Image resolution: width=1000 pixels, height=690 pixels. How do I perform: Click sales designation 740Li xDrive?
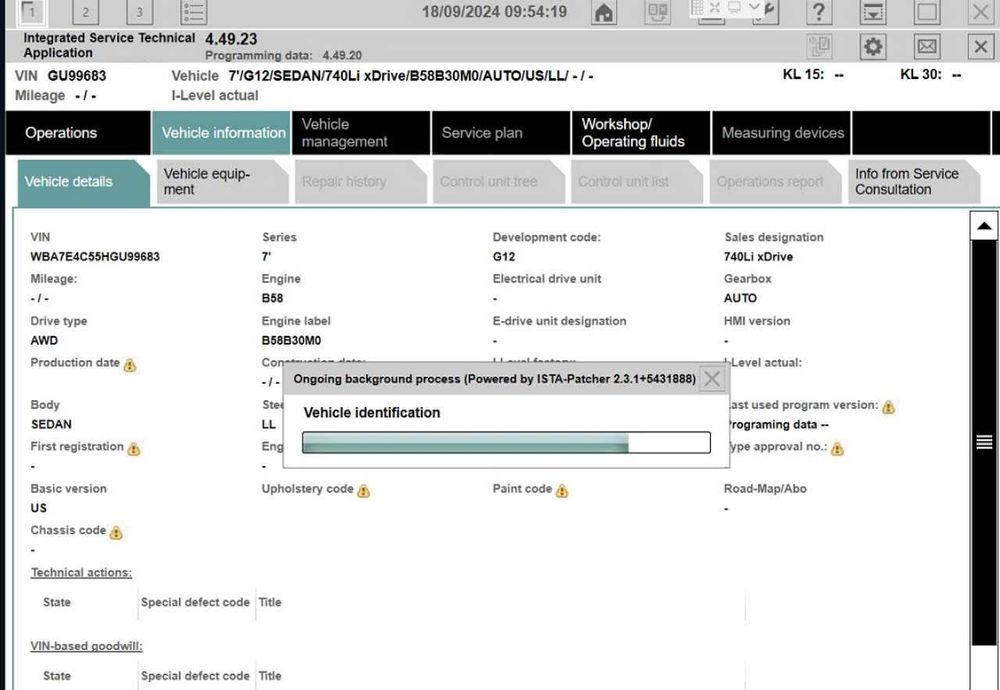point(758,257)
